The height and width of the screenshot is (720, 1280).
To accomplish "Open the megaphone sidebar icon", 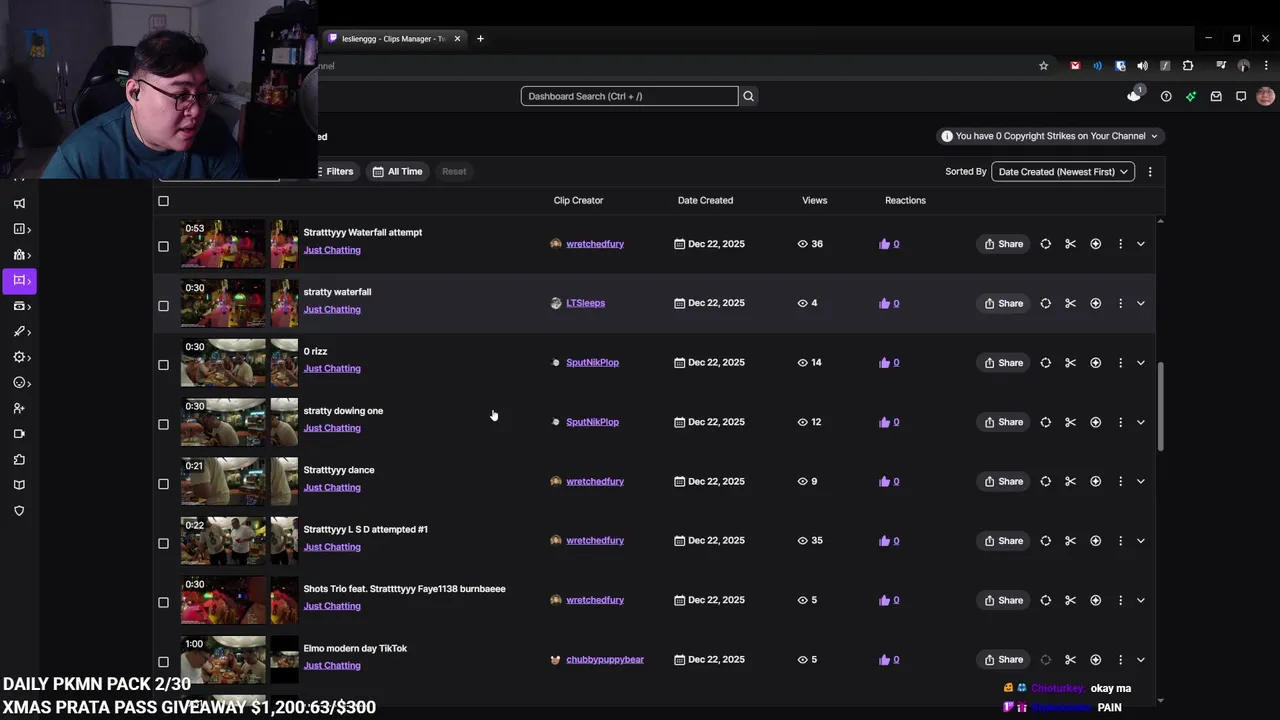I will click(x=19, y=203).
